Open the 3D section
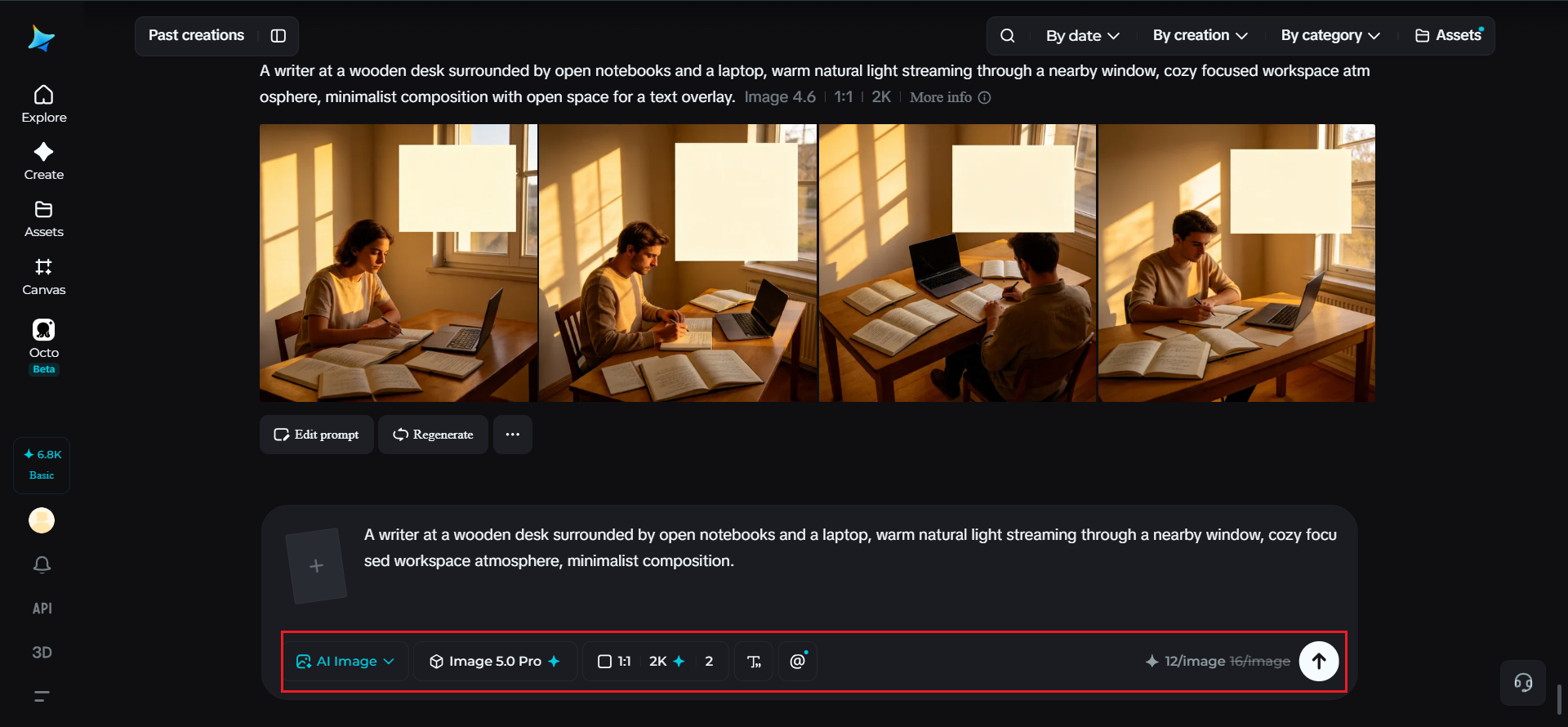 click(x=42, y=653)
